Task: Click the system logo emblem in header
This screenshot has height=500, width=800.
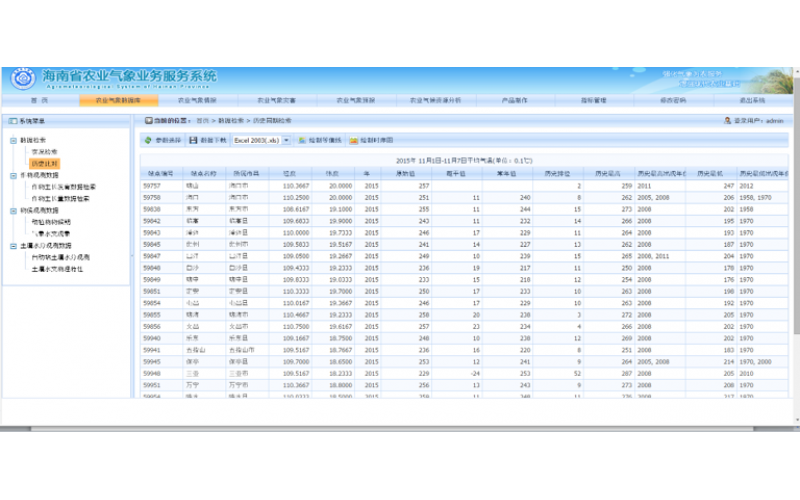Action: tap(20, 79)
